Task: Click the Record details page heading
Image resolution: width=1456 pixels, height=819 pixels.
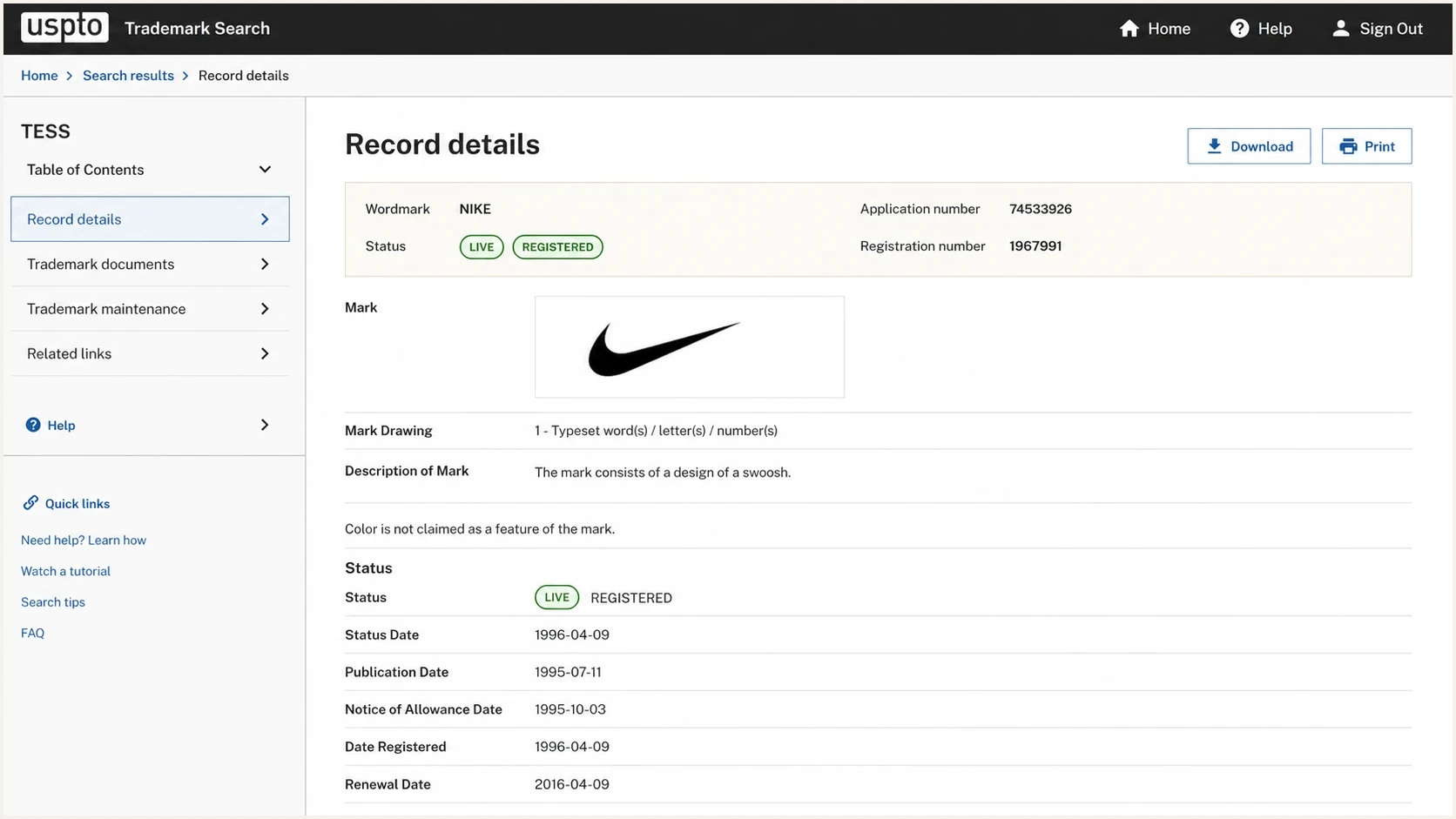Action: pyautogui.click(x=442, y=144)
